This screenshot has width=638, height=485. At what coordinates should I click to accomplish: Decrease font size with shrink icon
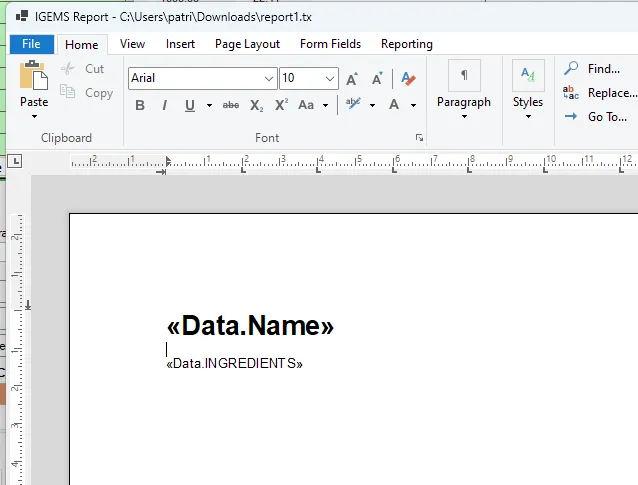click(x=378, y=79)
